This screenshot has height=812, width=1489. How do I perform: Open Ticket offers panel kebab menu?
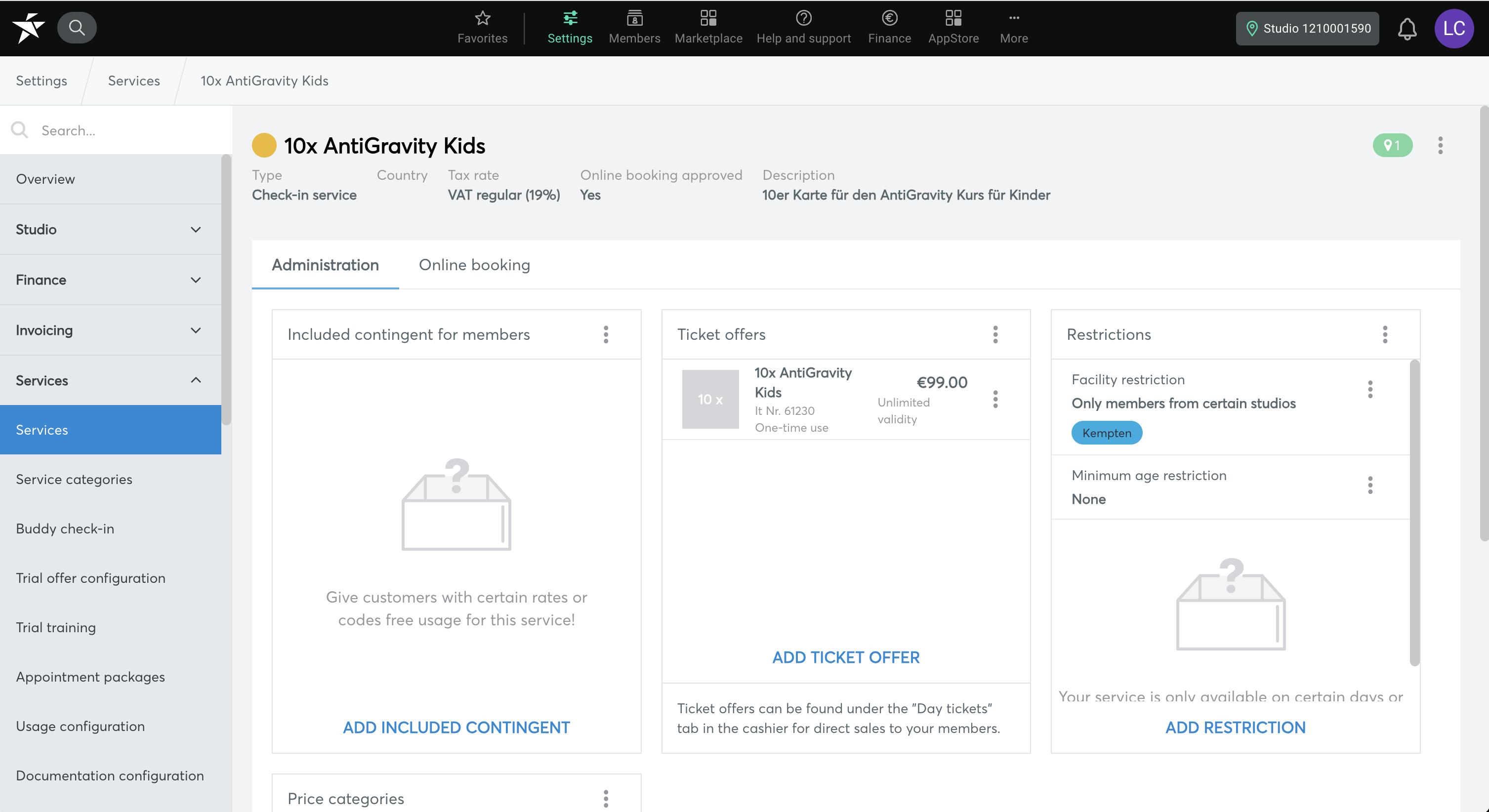995,334
